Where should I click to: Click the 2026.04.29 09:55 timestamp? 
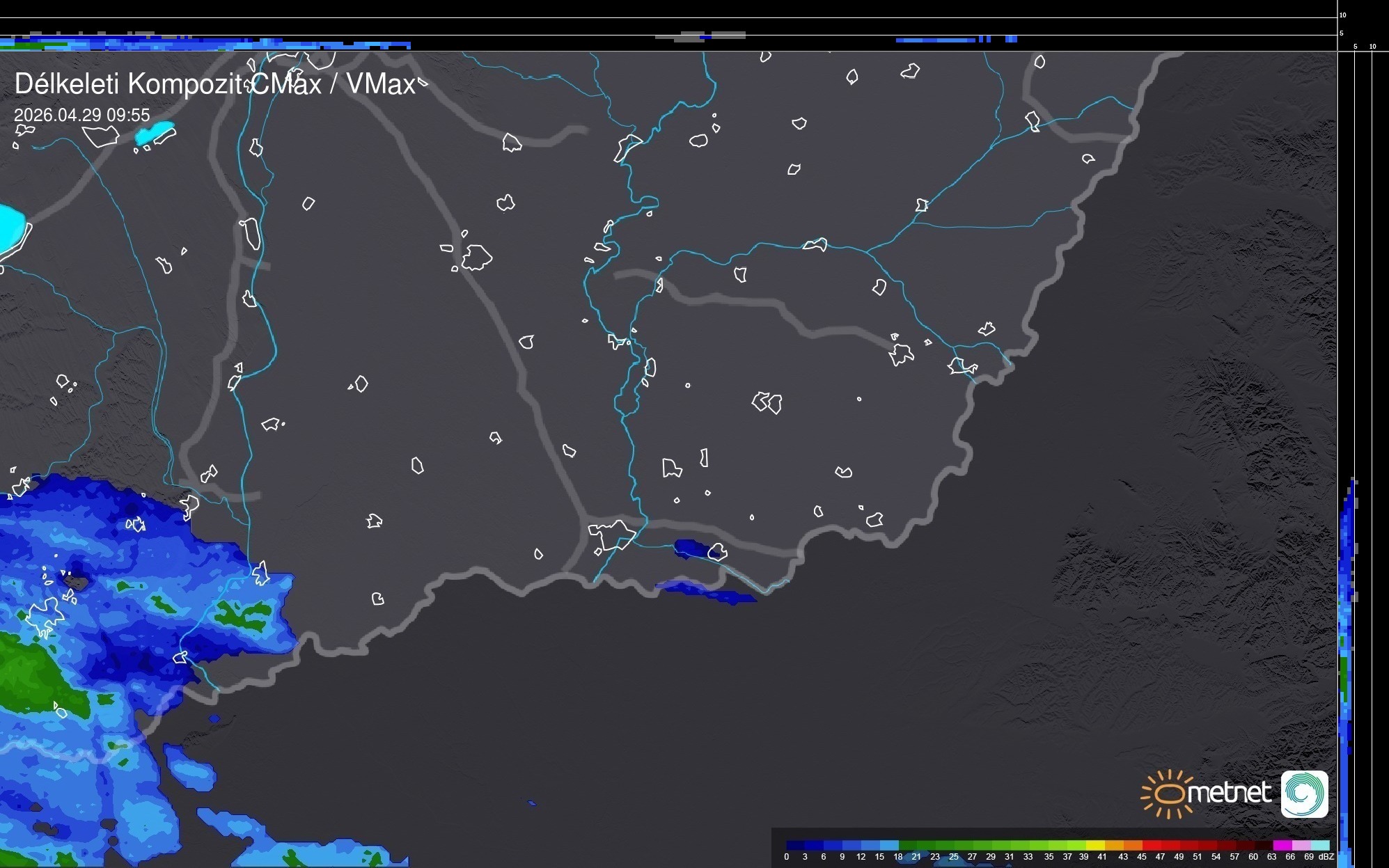point(82,115)
